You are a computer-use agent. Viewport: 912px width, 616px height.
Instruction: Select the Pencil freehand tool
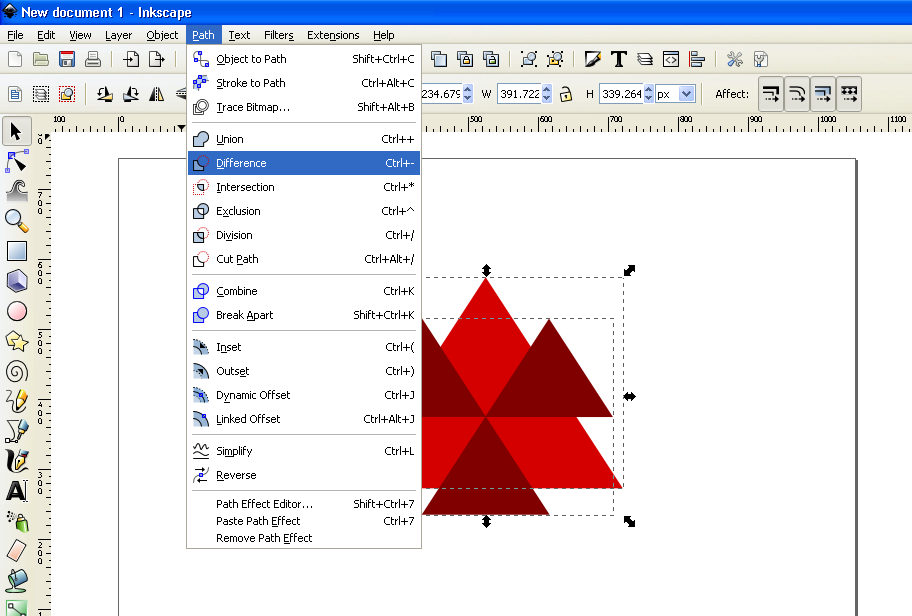[16, 401]
